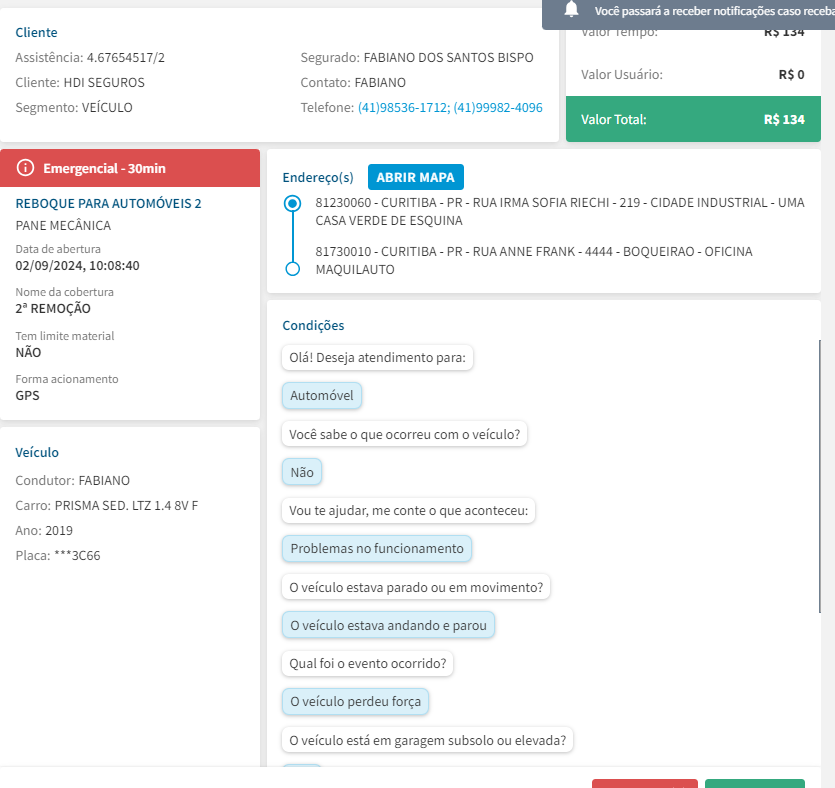Click Você sabe o que ocorreu question
The width and height of the screenshot is (835, 788).
[x=404, y=434]
